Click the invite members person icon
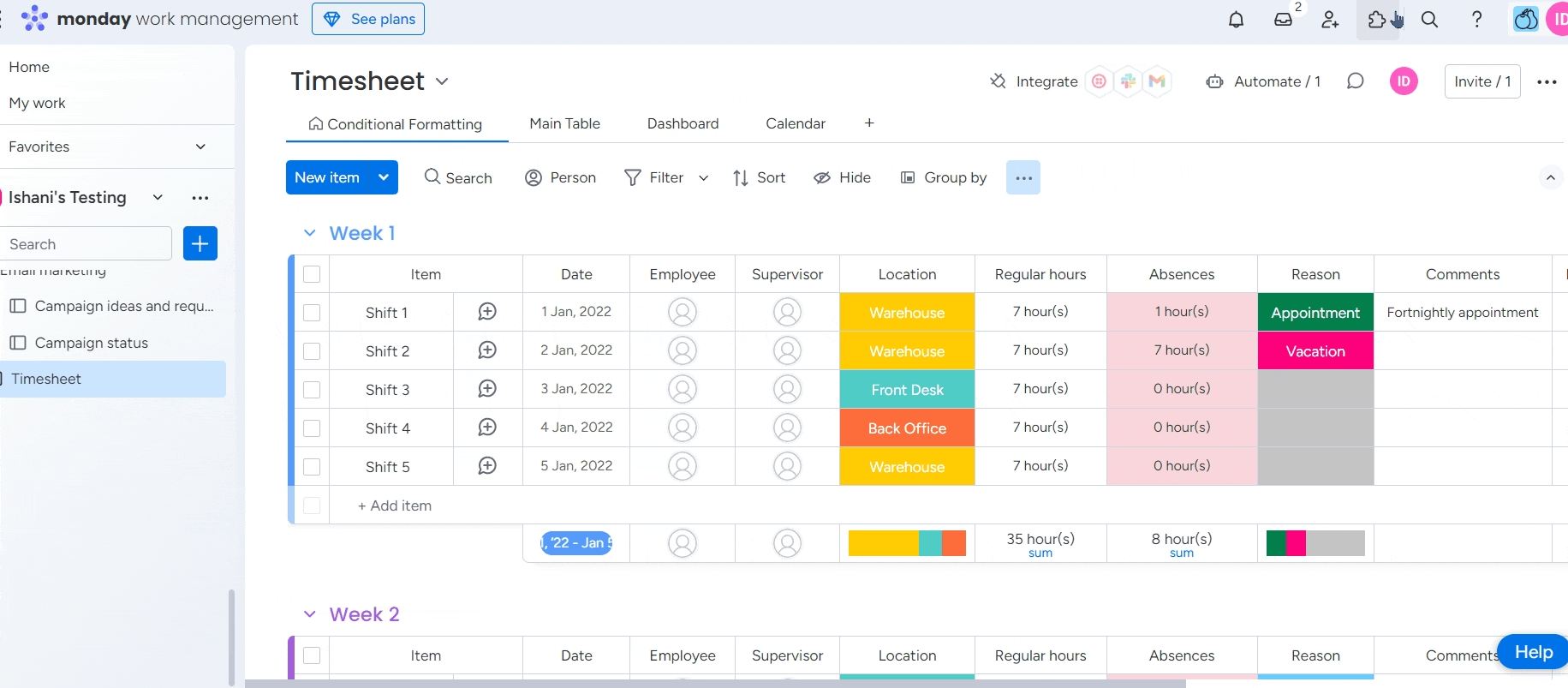The image size is (1568, 688). tap(1329, 19)
